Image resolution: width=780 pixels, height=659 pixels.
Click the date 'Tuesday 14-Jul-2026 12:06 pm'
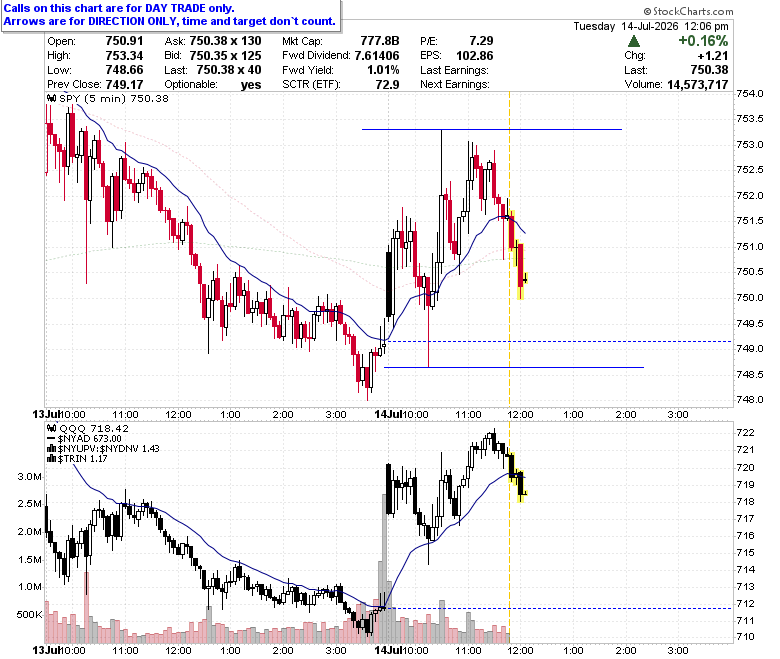651,26
